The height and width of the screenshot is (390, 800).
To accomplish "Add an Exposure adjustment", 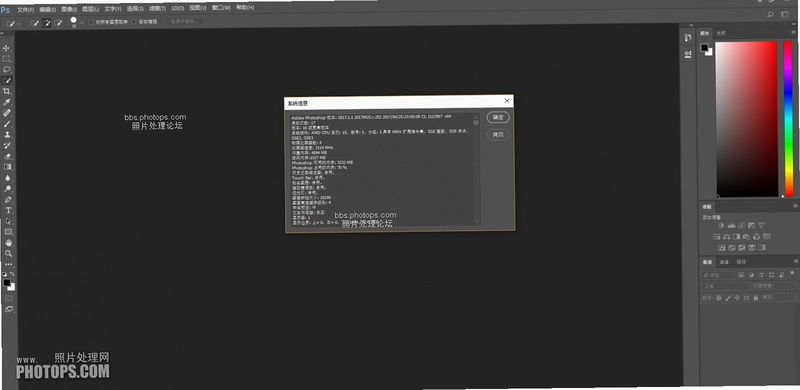I will point(751,225).
